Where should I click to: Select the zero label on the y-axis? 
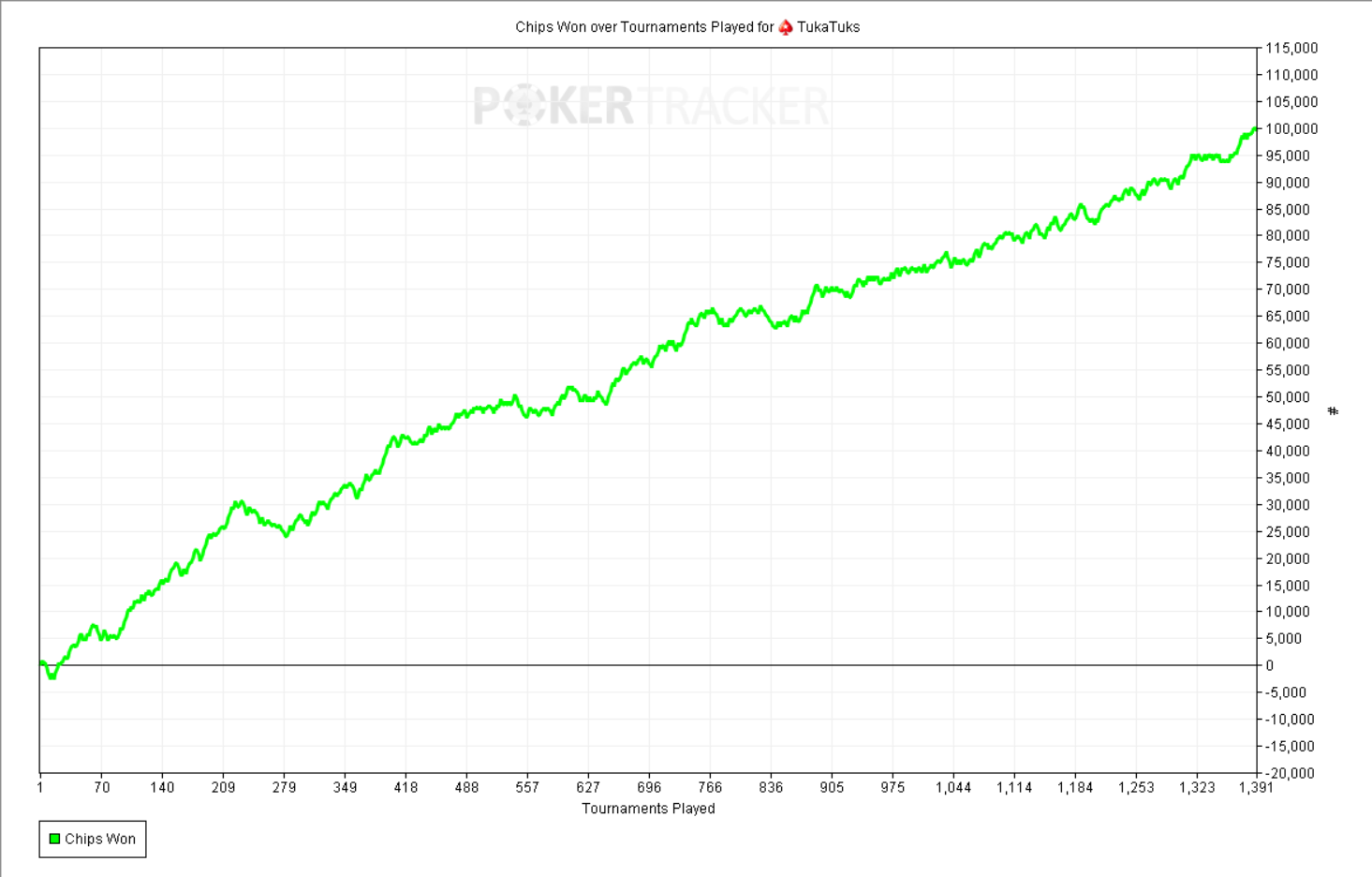[x=1270, y=666]
